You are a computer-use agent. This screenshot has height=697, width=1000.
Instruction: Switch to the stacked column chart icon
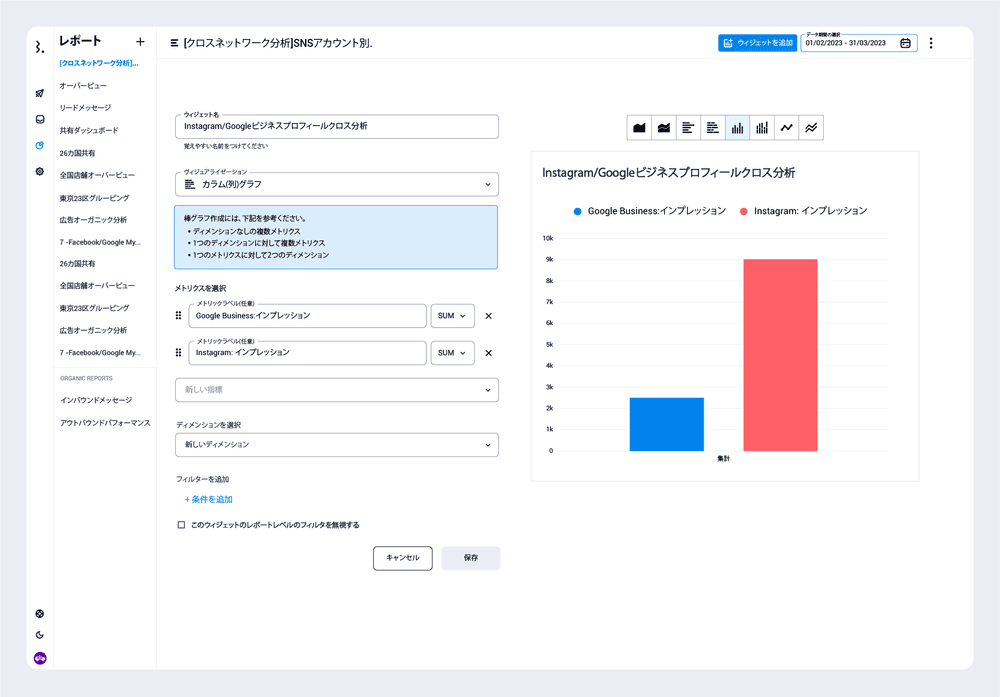coord(762,128)
